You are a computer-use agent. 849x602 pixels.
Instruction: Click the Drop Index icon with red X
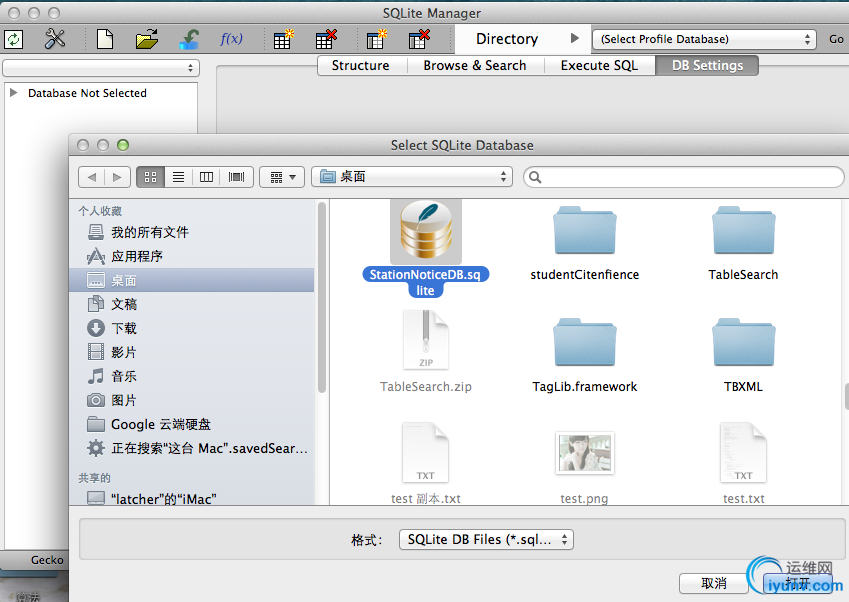coord(419,39)
